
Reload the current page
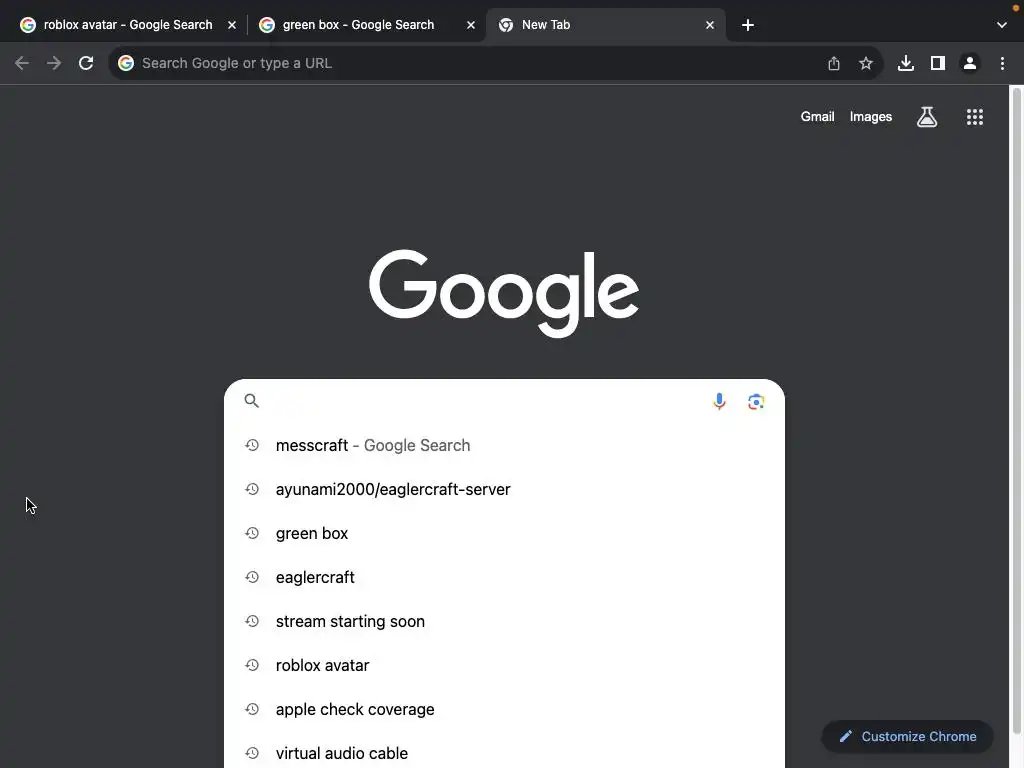pos(86,63)
